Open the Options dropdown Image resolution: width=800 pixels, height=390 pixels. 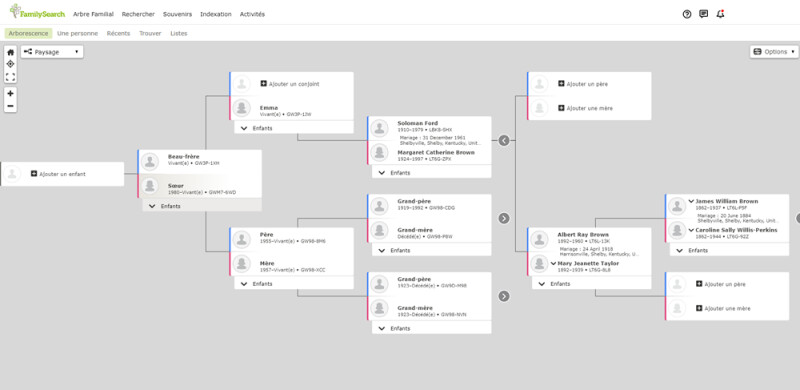pos(774,52)
